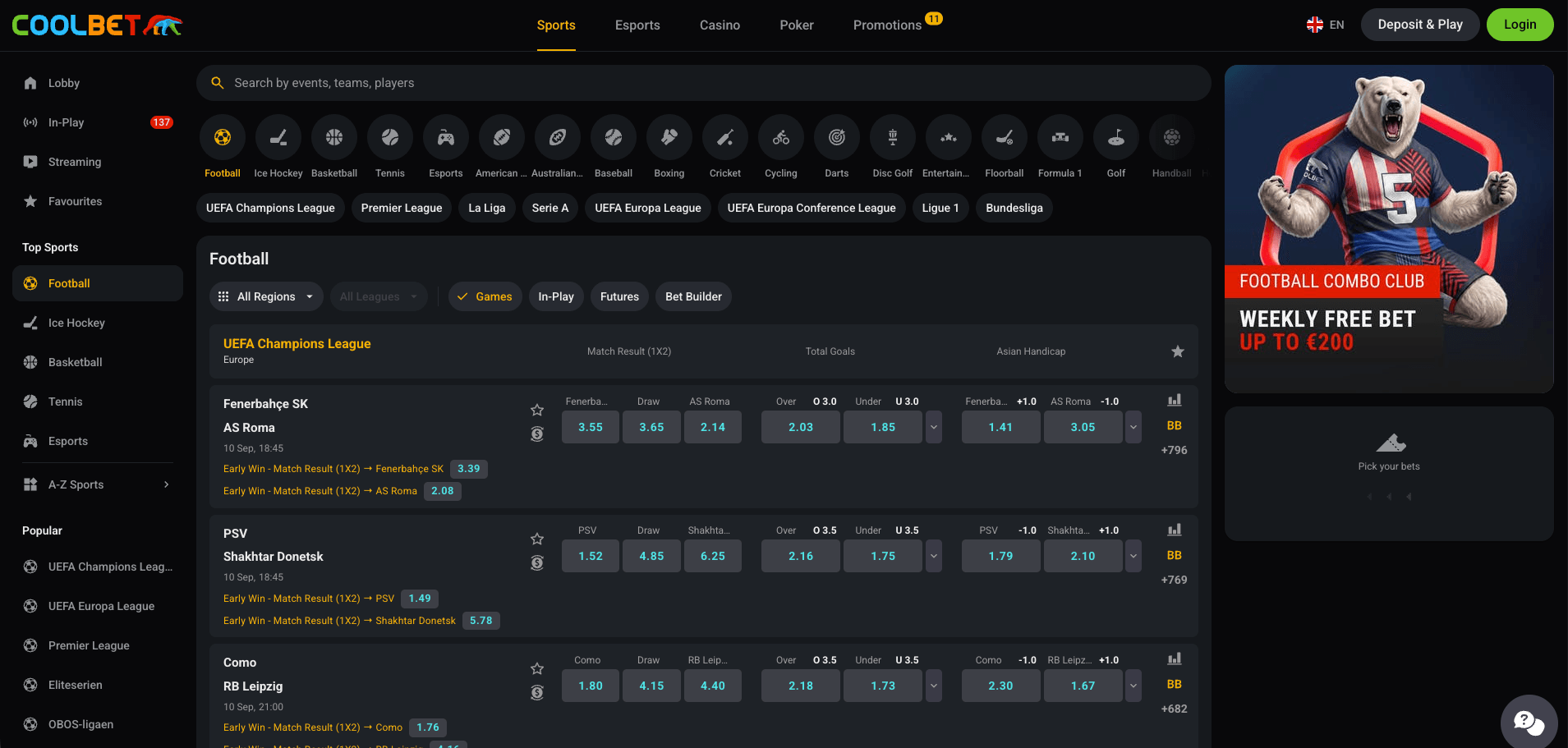Viewport: 1568px width, 748px height.
Task: Switch to the Sports tab
Action: click(556, 25)
